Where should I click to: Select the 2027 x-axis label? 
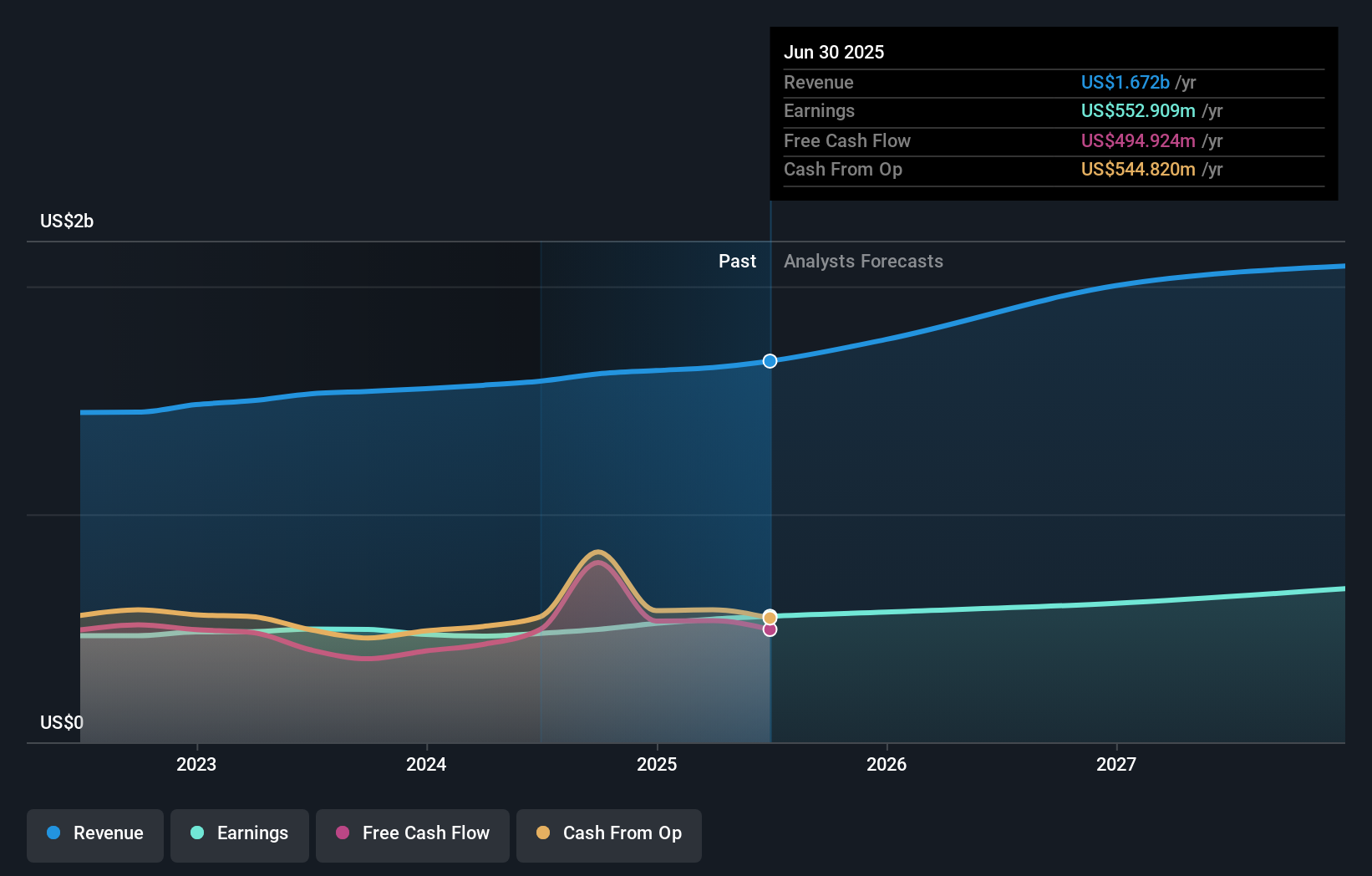coord(1116,764)
